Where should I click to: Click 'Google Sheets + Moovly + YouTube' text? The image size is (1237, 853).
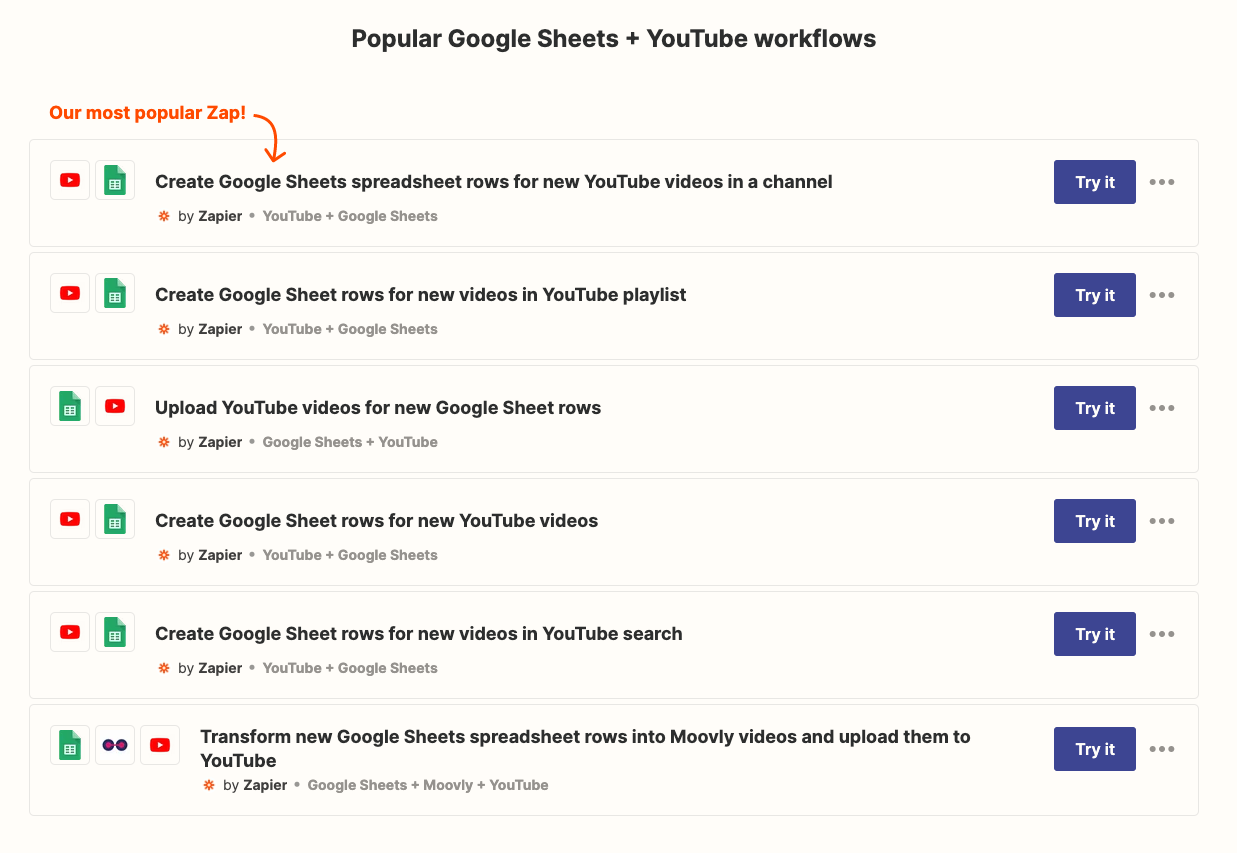428,785
